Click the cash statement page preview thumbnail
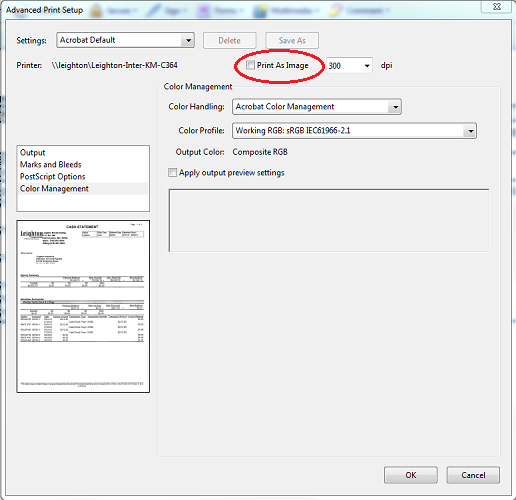The image size is (516, 500). pos(83,306)
